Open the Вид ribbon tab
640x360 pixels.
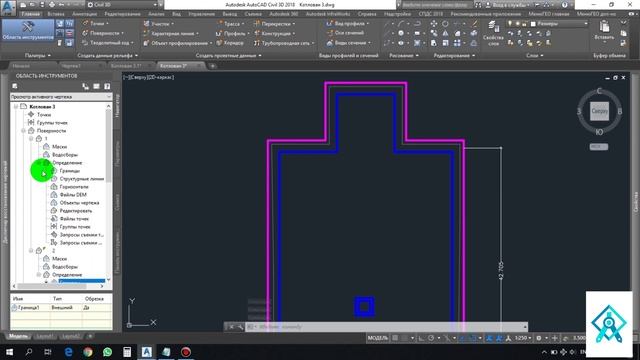(176, 14)
